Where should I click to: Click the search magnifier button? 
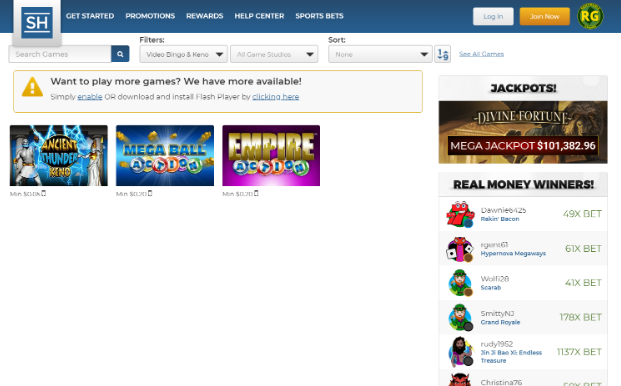(x=120, y=54)
